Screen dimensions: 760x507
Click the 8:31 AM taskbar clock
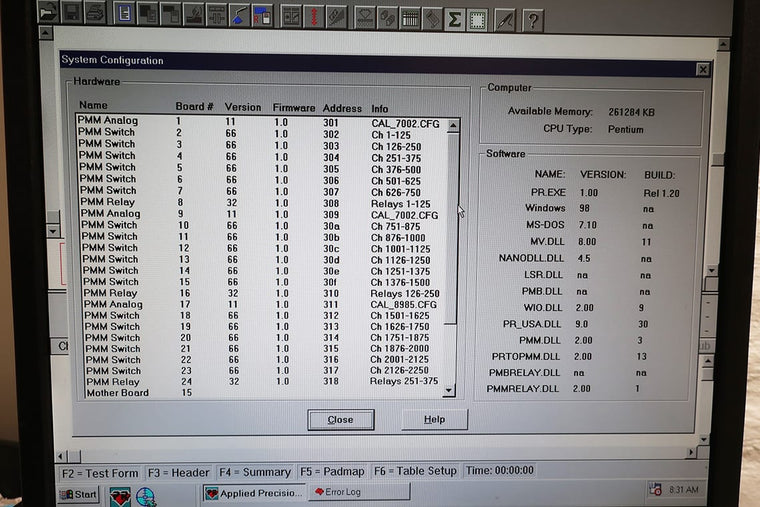pyautogui.click(x=684, y=489)
